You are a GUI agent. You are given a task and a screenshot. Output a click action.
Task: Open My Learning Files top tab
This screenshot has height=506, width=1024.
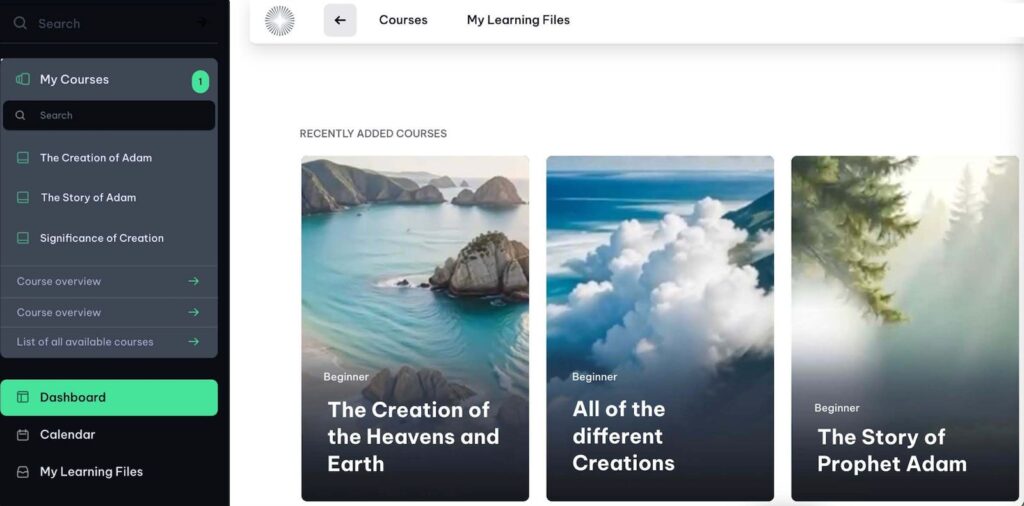pos(518,20)
